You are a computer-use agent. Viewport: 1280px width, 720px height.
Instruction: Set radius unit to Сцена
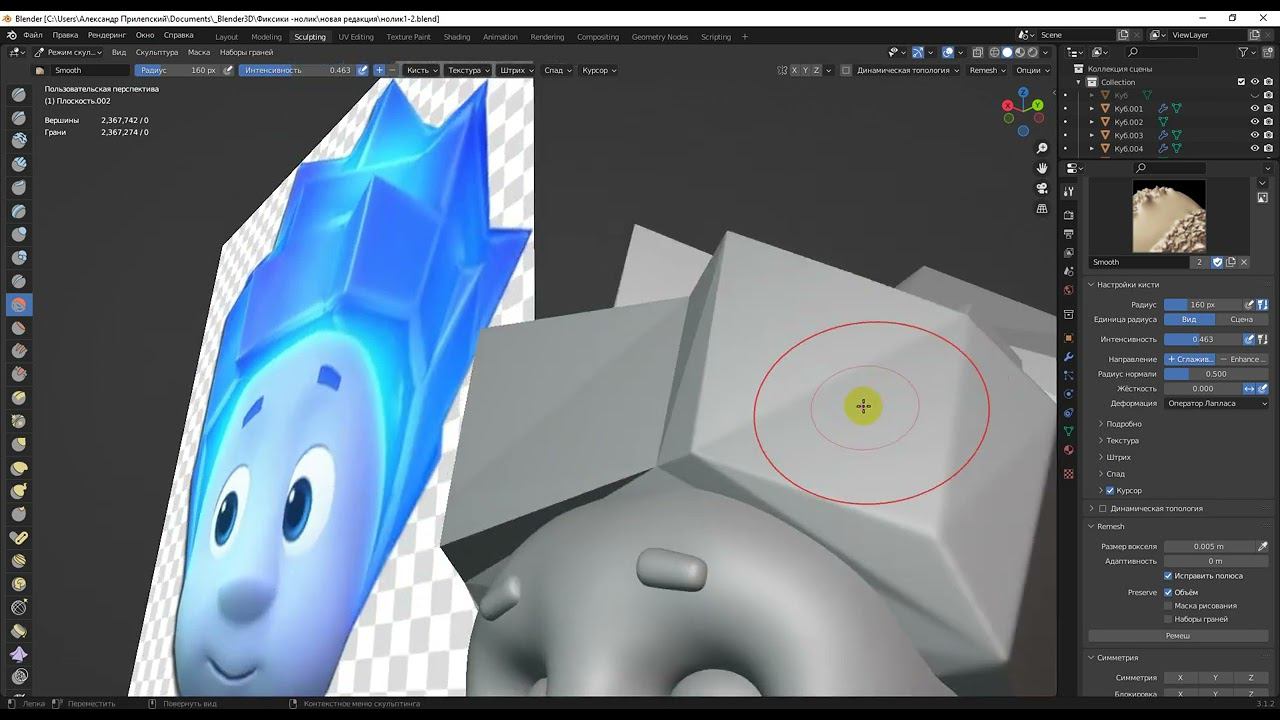(x=1241, y=319)
